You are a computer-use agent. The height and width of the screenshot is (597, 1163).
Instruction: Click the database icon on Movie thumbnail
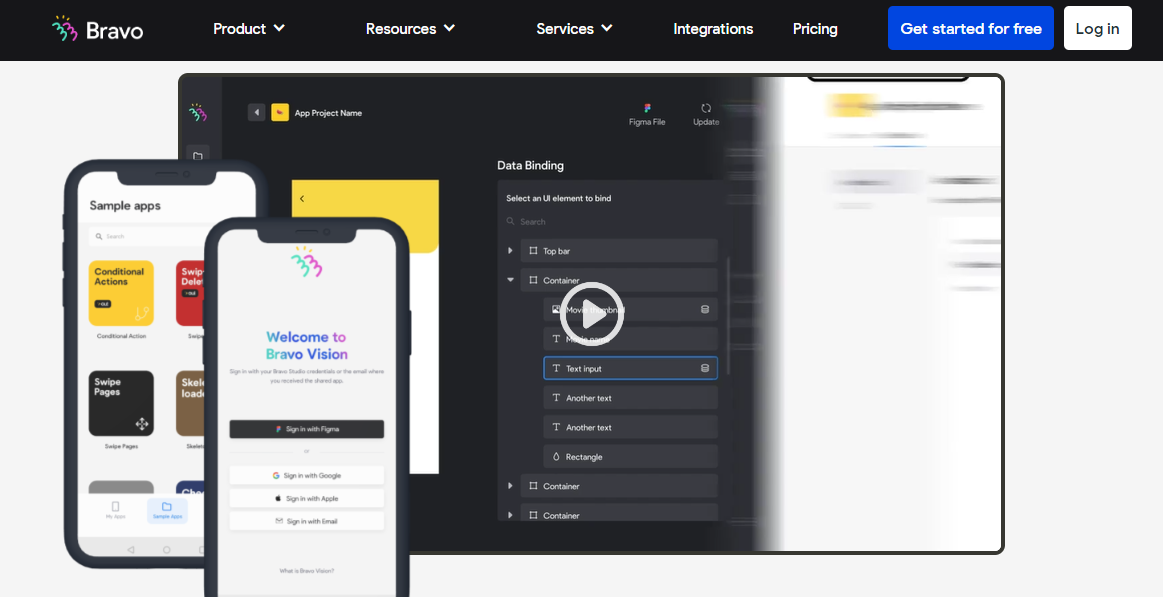coord(707,309)
